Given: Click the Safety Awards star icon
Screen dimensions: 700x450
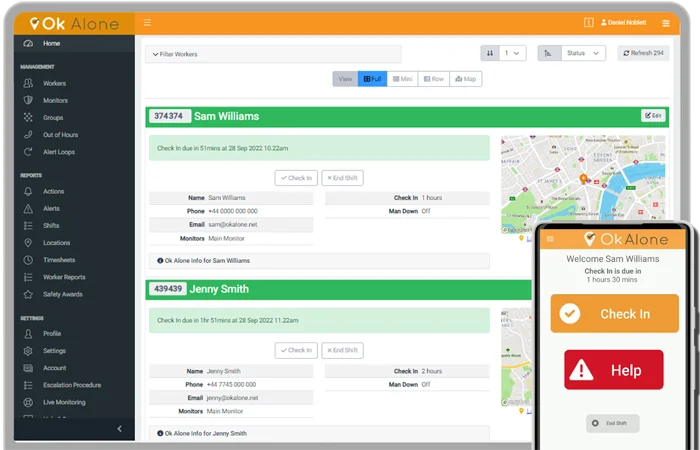Looking at the screenshot, I should [28, 294].
